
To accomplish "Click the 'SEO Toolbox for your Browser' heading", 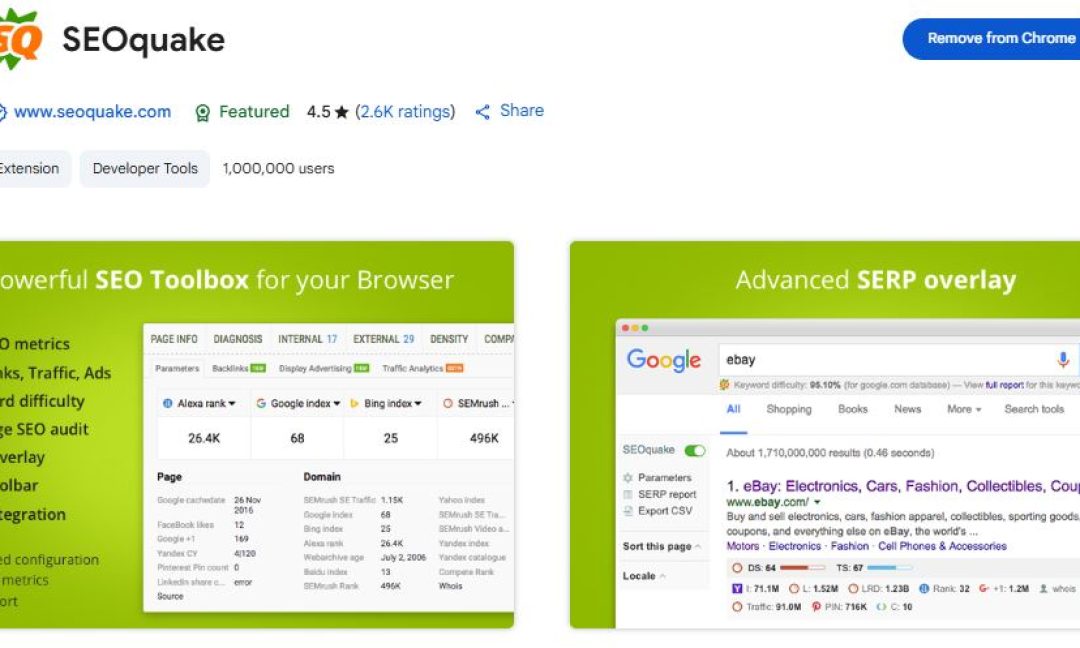I will pyautogui.click(x=274, y=280).
